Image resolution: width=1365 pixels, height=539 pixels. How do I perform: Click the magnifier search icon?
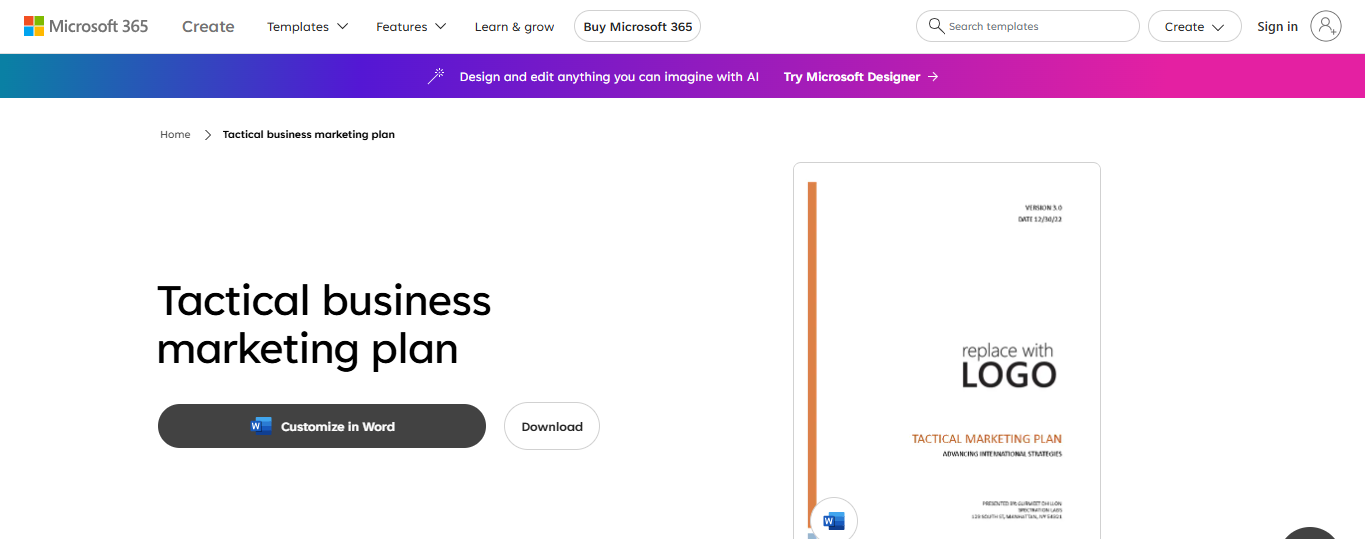(x=936, y=26)
